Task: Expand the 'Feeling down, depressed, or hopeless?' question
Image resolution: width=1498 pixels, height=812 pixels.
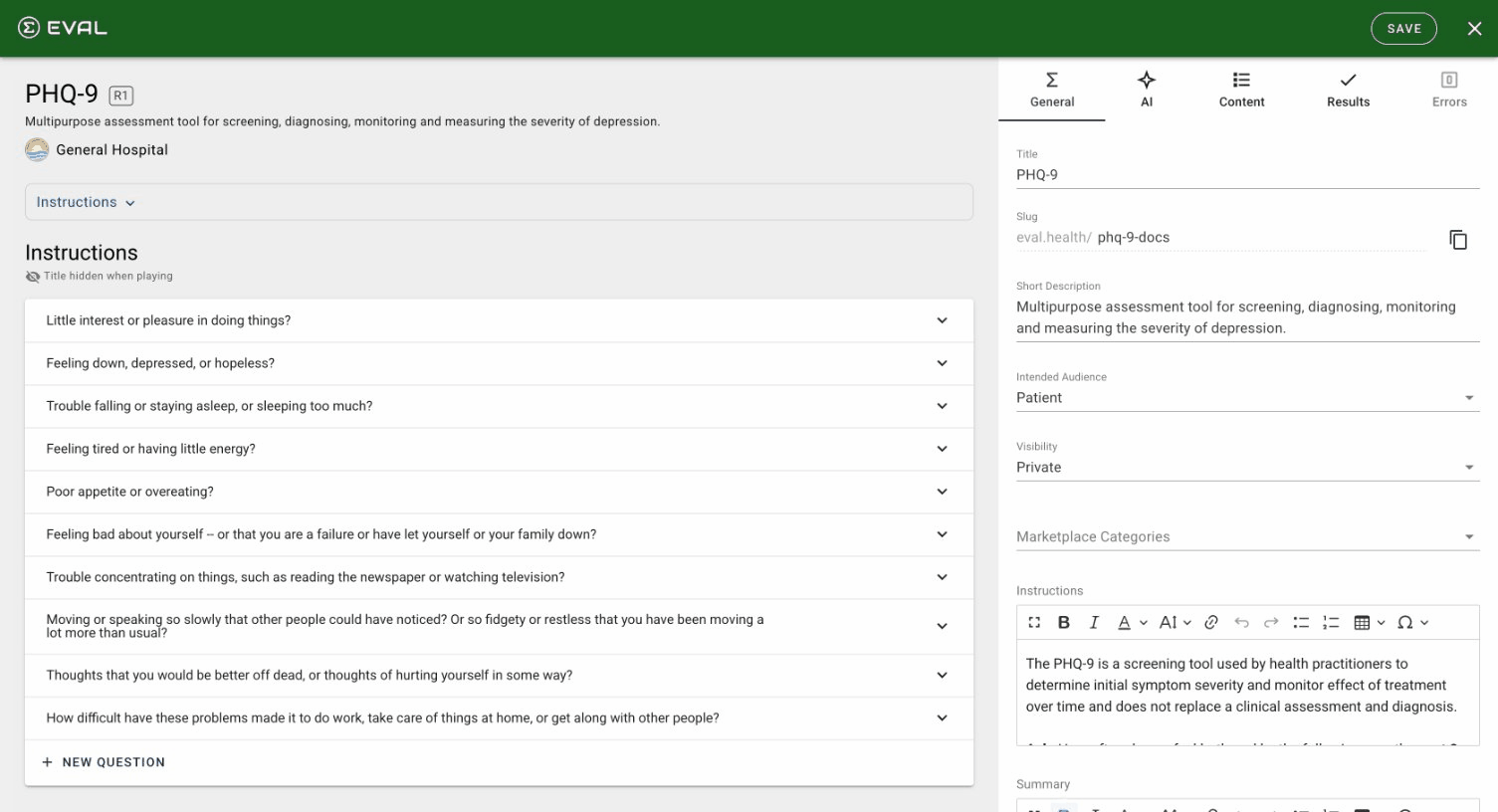Action: point(941,362)
